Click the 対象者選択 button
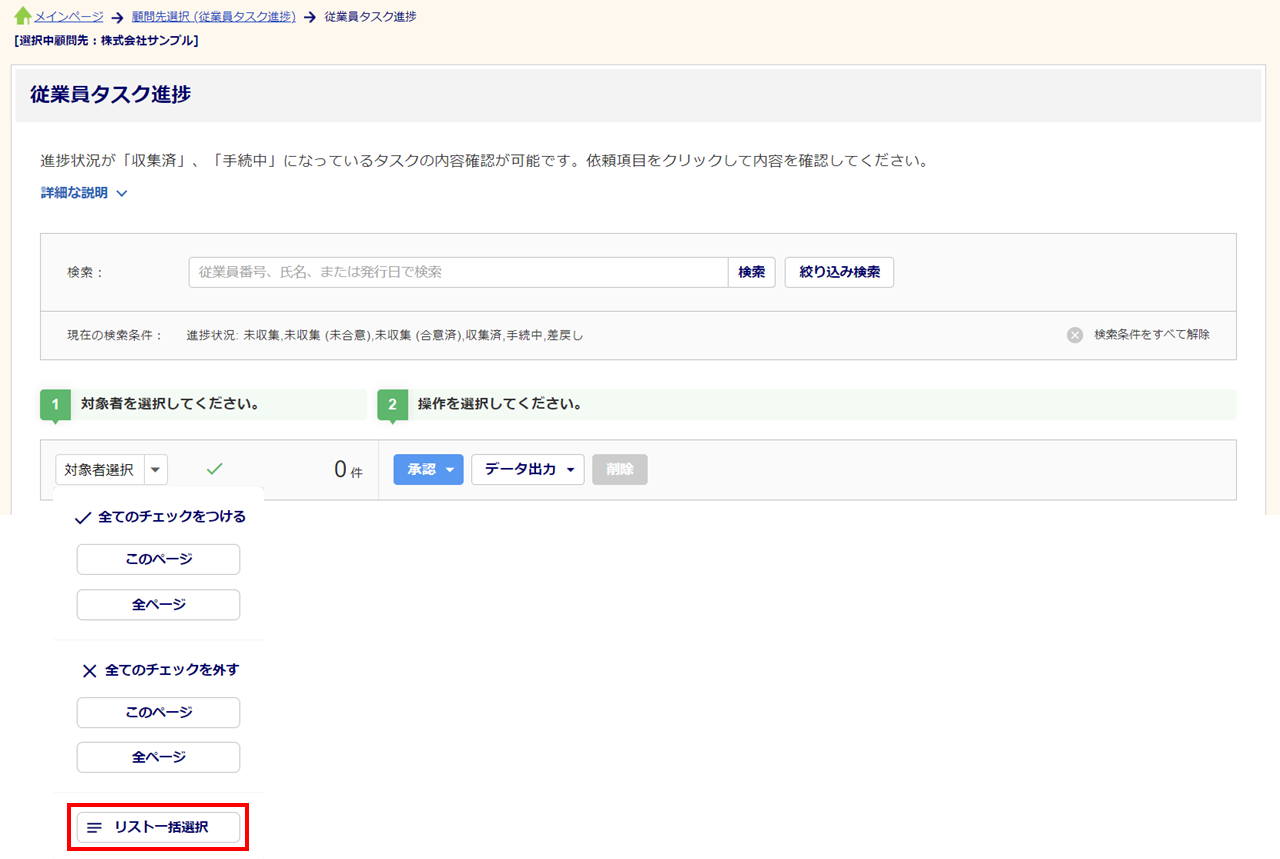Screen dimensions: 1280x859 [x=99, y=469]
